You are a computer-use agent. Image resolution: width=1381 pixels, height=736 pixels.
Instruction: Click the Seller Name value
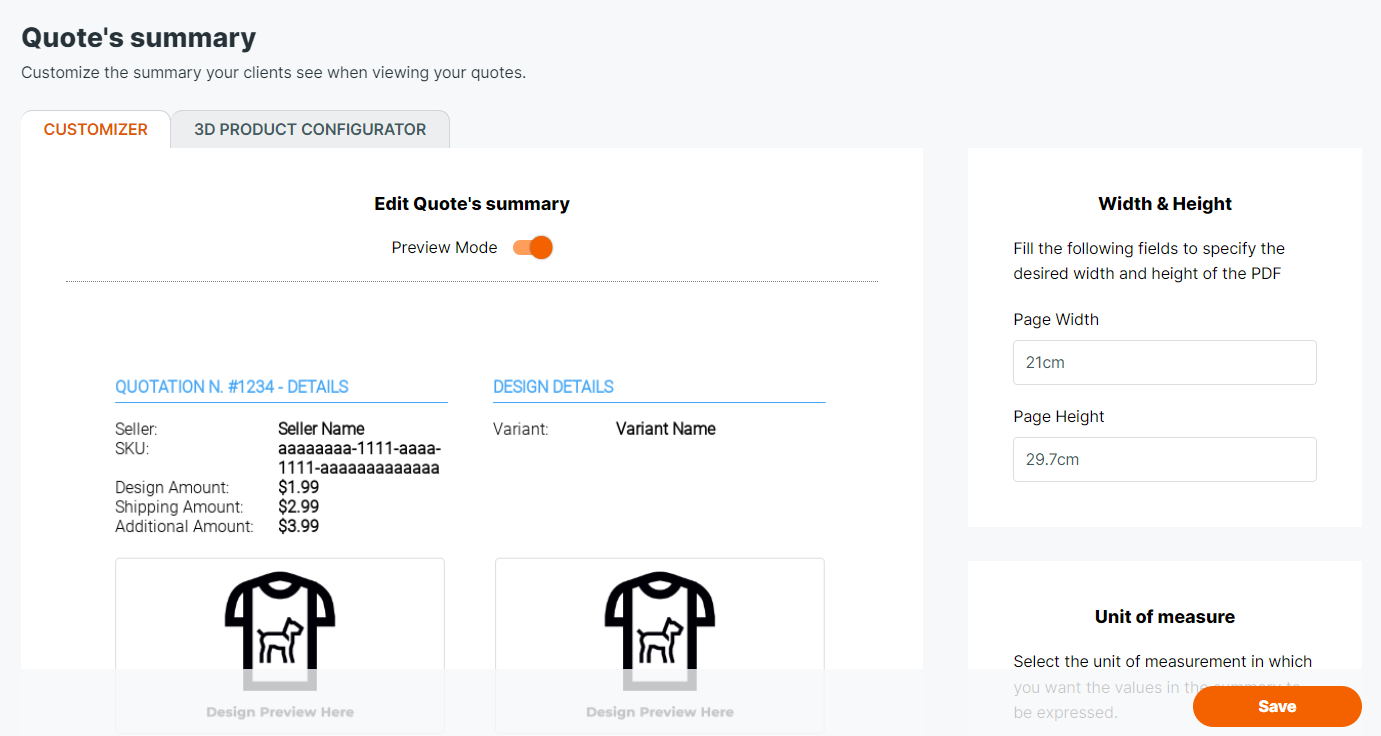(x=321, y=428)
